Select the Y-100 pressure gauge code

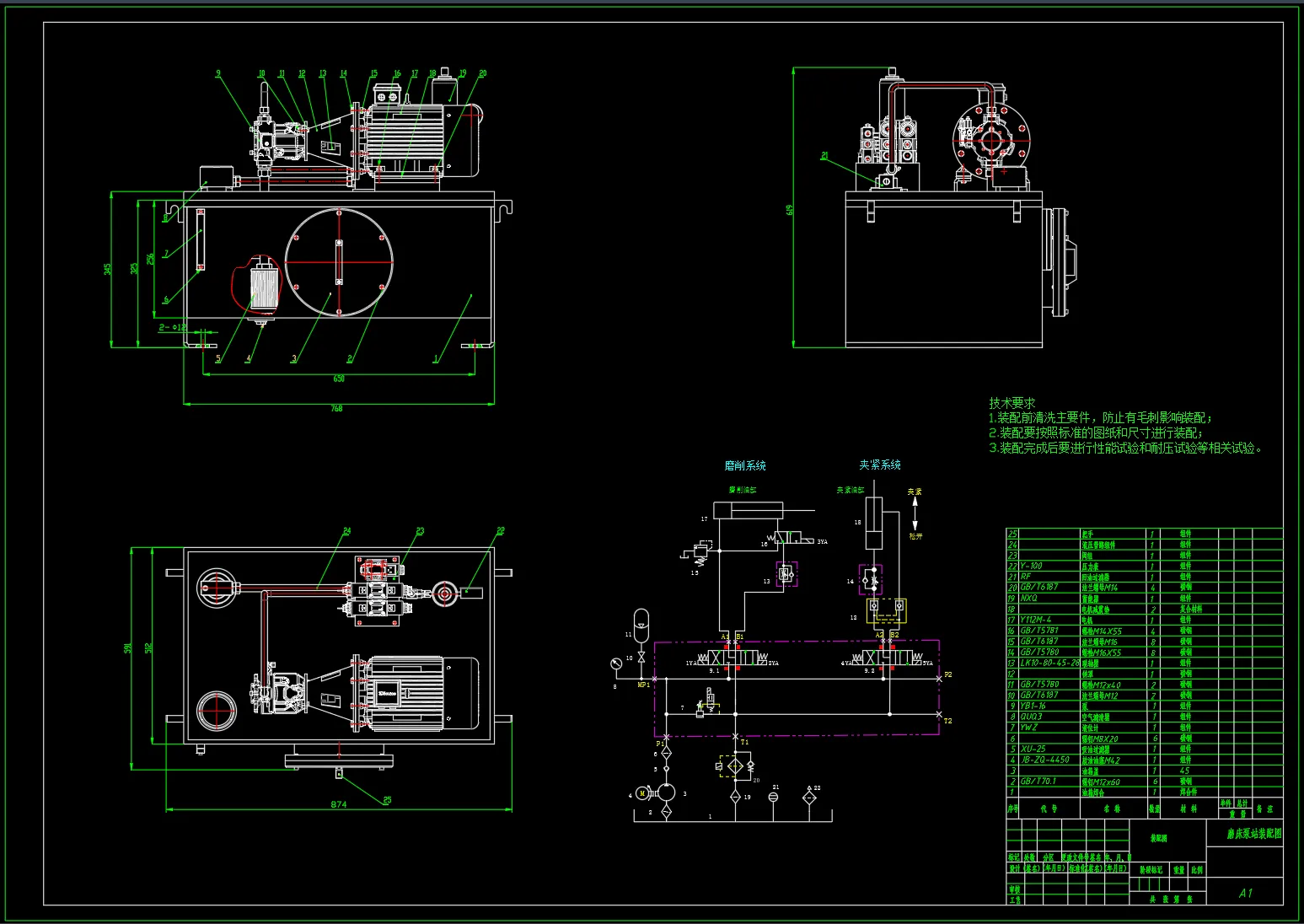(1031, 566)
